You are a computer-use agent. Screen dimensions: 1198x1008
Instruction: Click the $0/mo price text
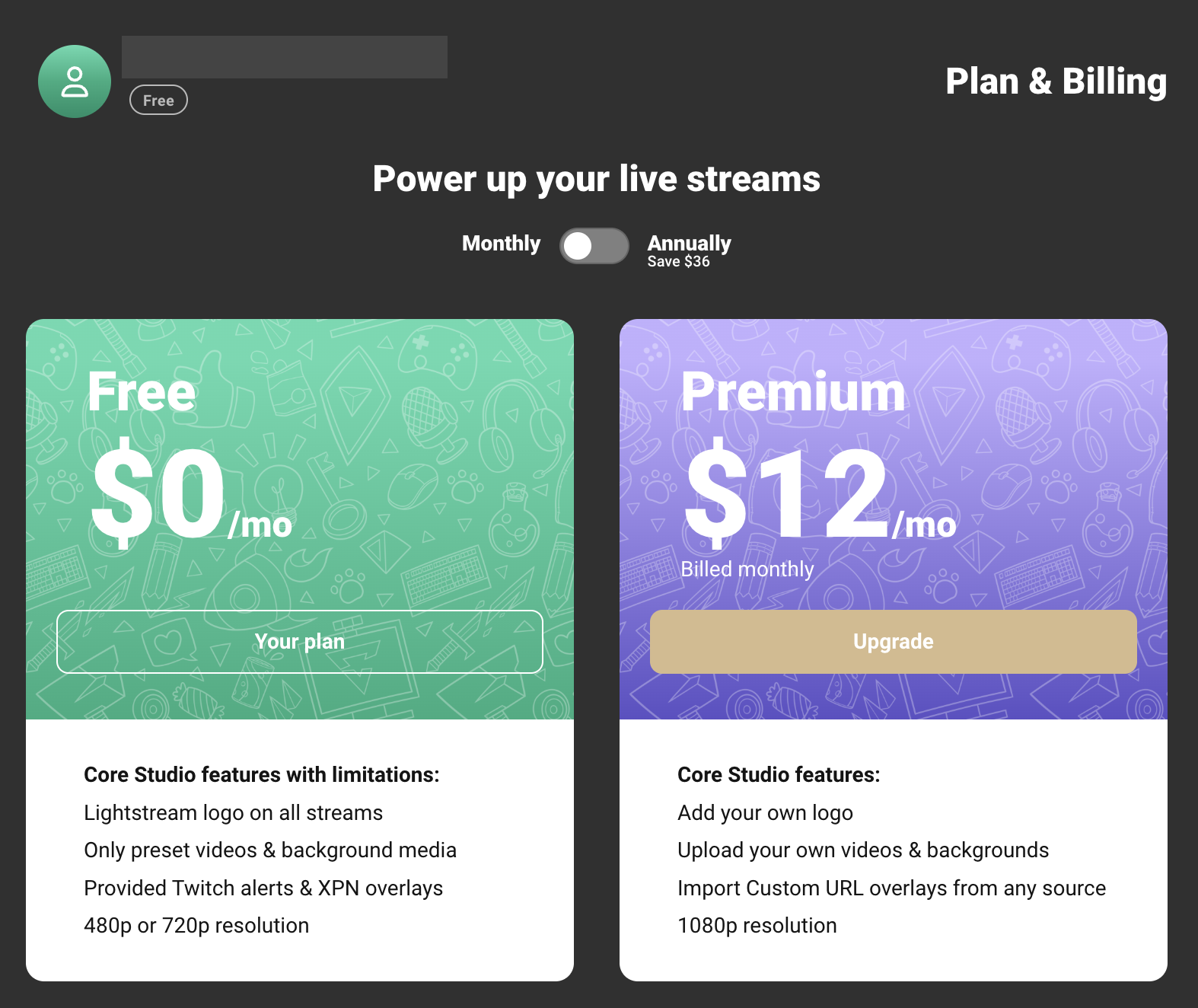[191, 493]
